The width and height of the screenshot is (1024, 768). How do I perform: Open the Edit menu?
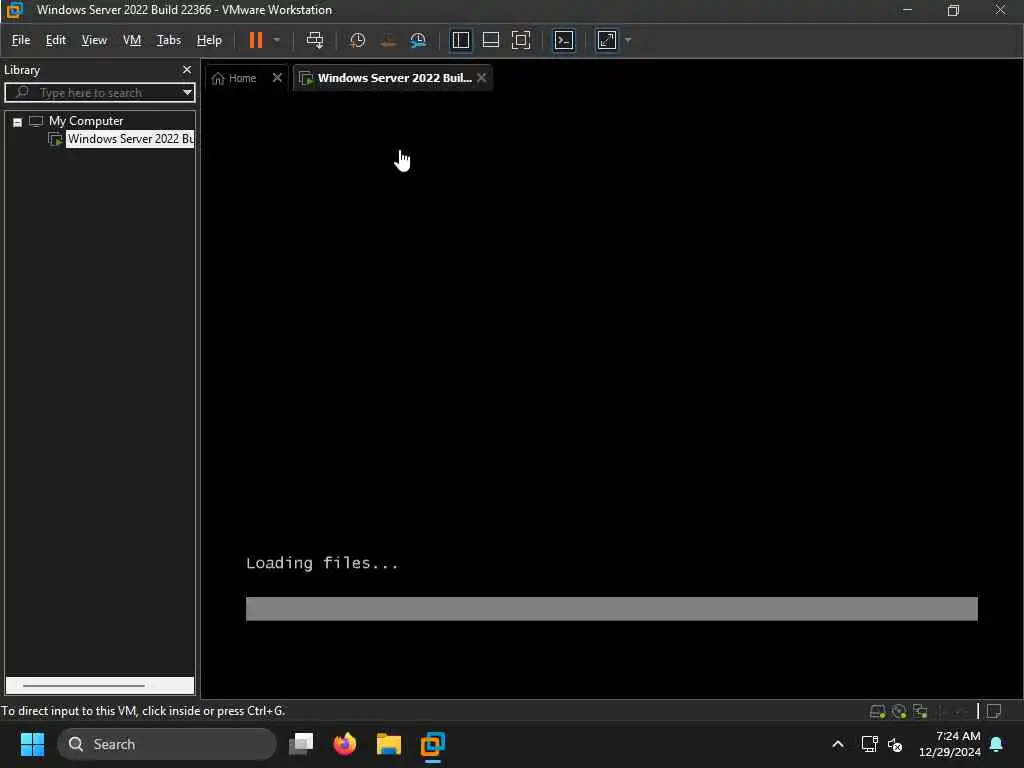56,40
